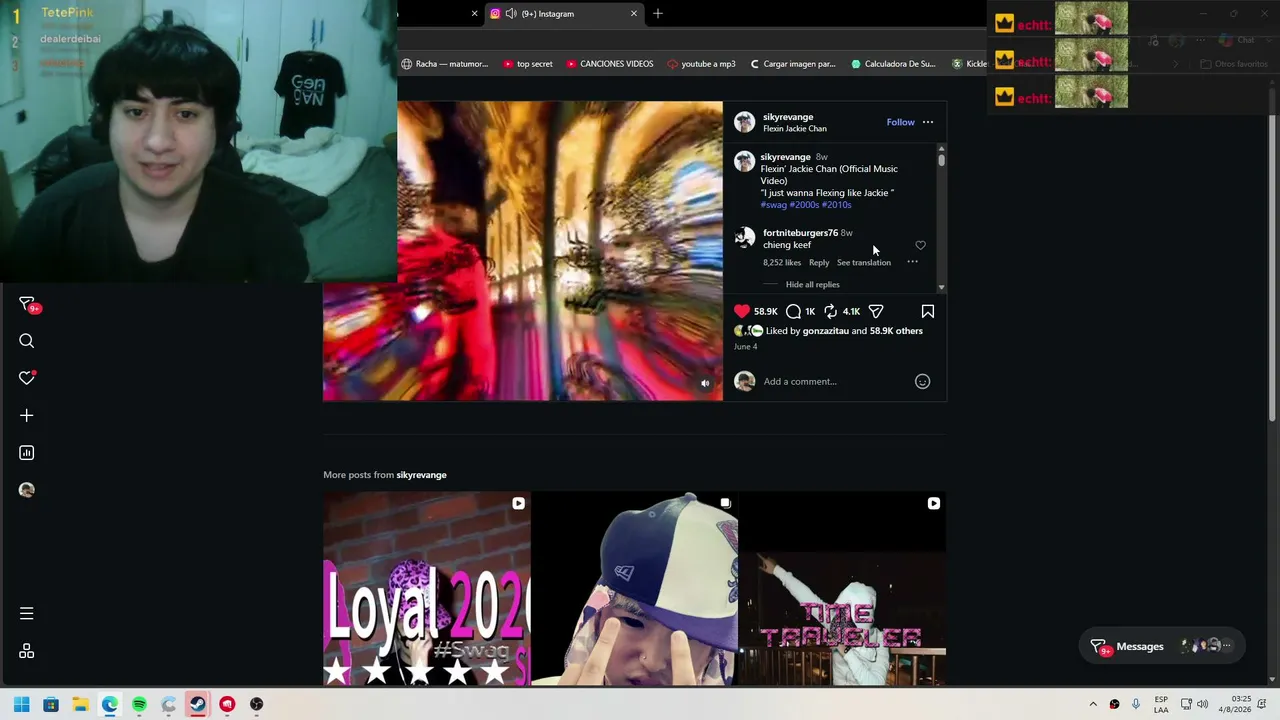Open the Time Traveler post thumbnail
Screen dimensions: 1280x720
[842, 588]
